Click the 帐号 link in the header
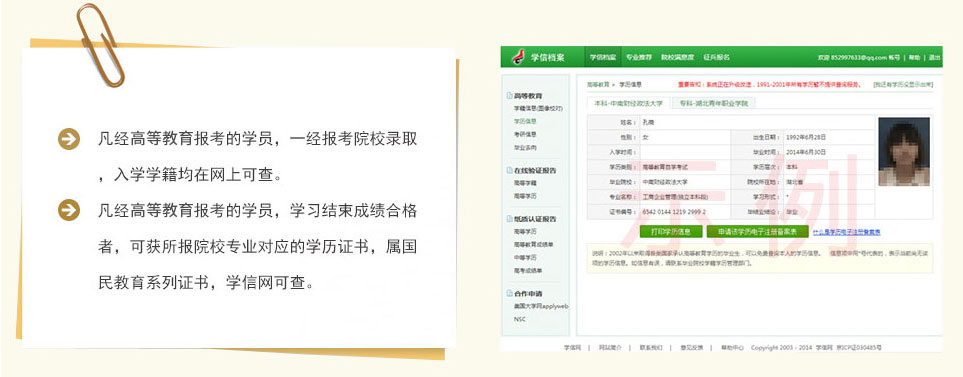Viewport: 963px width, 377px height. pyautogui.click(x=894, y=57)
